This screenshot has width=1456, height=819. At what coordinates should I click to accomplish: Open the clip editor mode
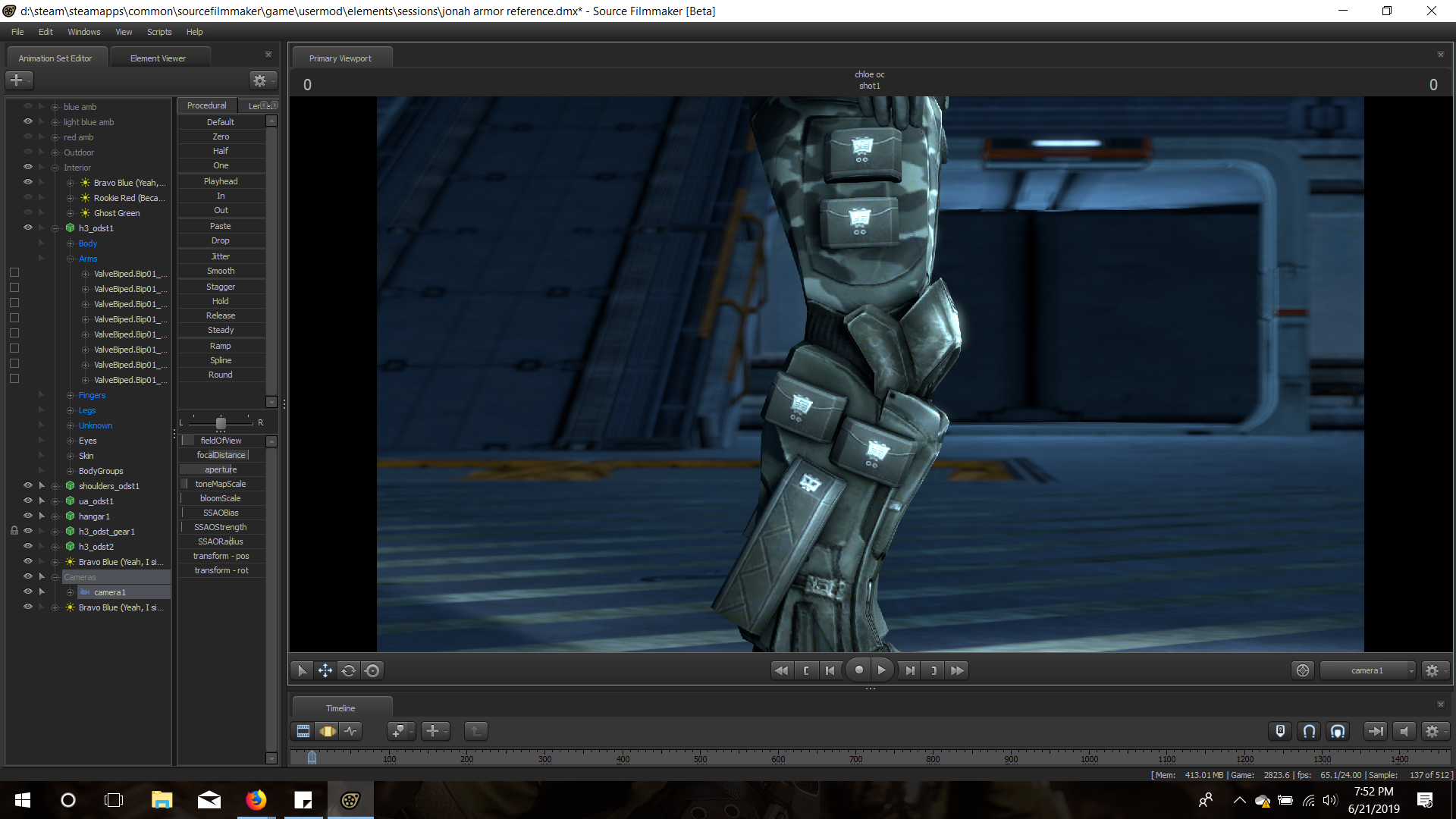(x=303, y=731)
